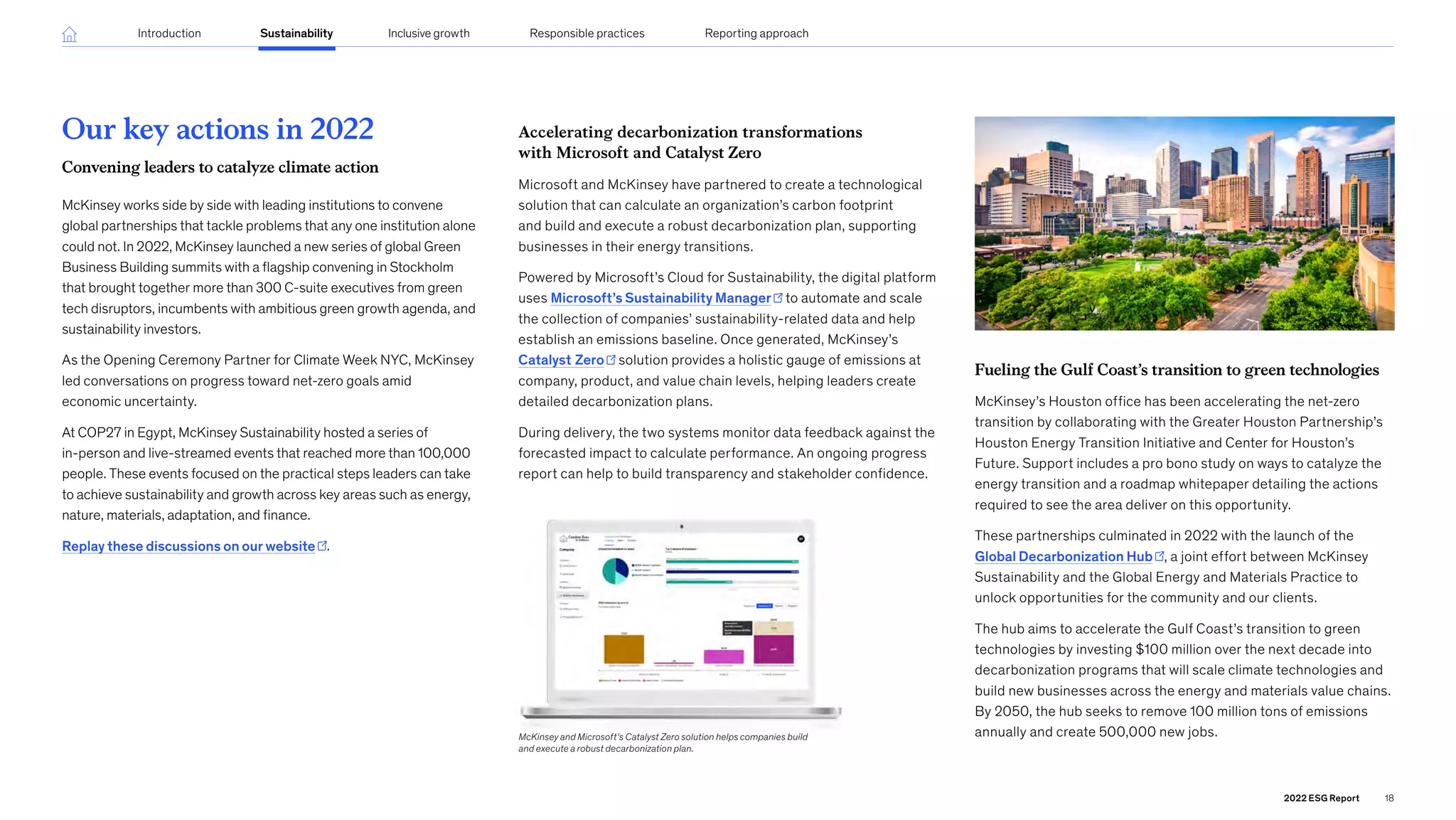Select the Sustainability tab
The image size is (1456, 820).
(x=296, y=33)
